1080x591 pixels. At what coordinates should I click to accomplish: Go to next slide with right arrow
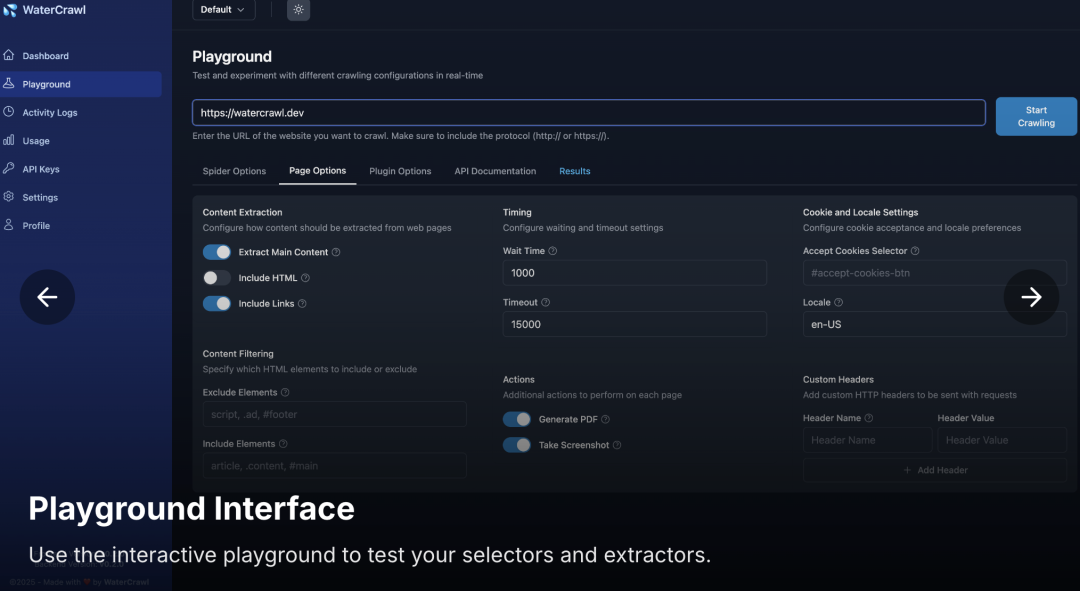coord(1031,297)
